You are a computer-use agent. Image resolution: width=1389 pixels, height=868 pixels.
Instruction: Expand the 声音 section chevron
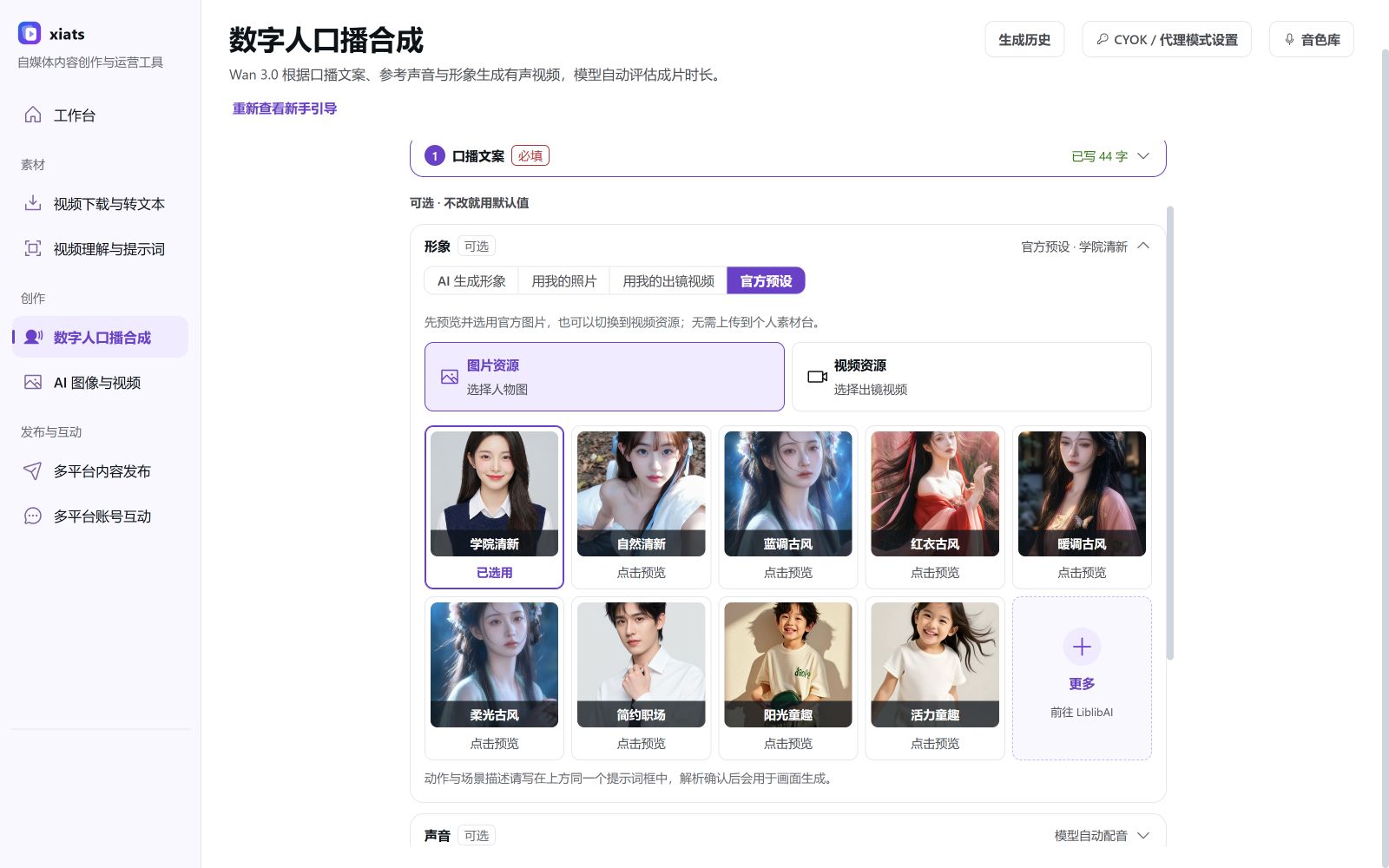coord(1143,835)
